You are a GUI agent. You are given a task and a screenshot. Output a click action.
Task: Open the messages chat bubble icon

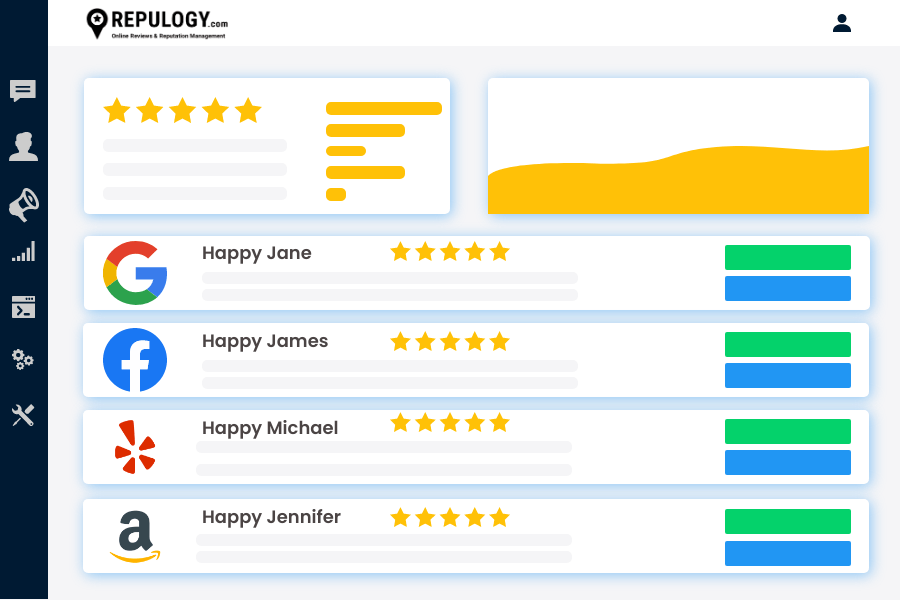(23, 91)
